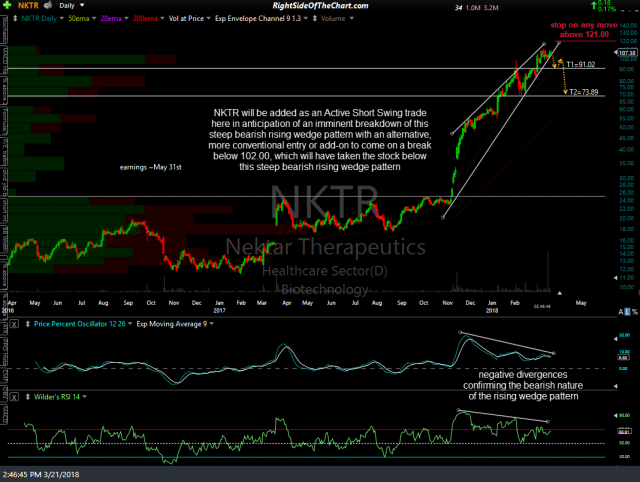Click the gray piggy bank icon beside NKTR
This screenshot has height=482, width=640.
point(48,5)
